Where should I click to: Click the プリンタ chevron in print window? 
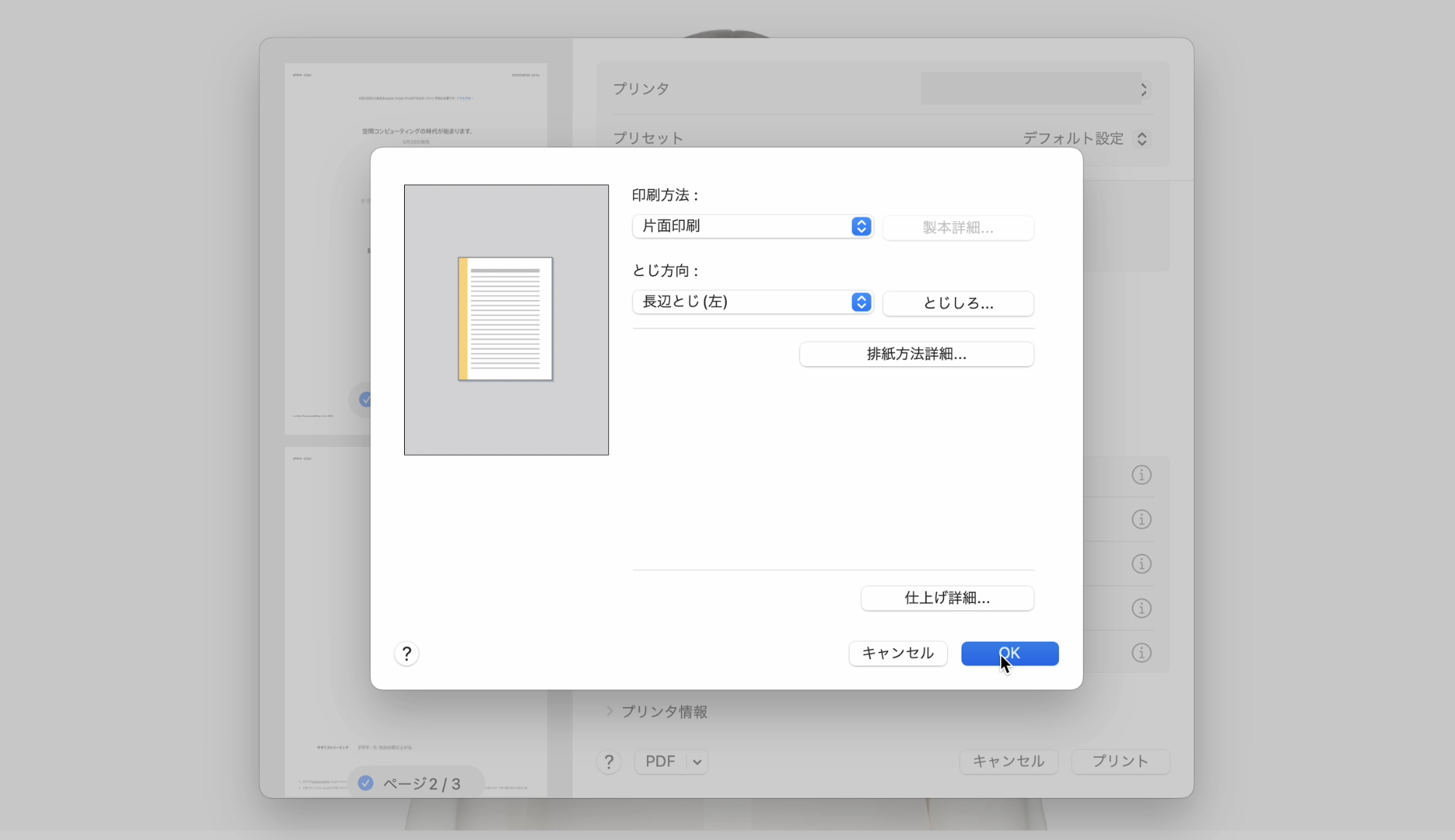coord(1144,89)
